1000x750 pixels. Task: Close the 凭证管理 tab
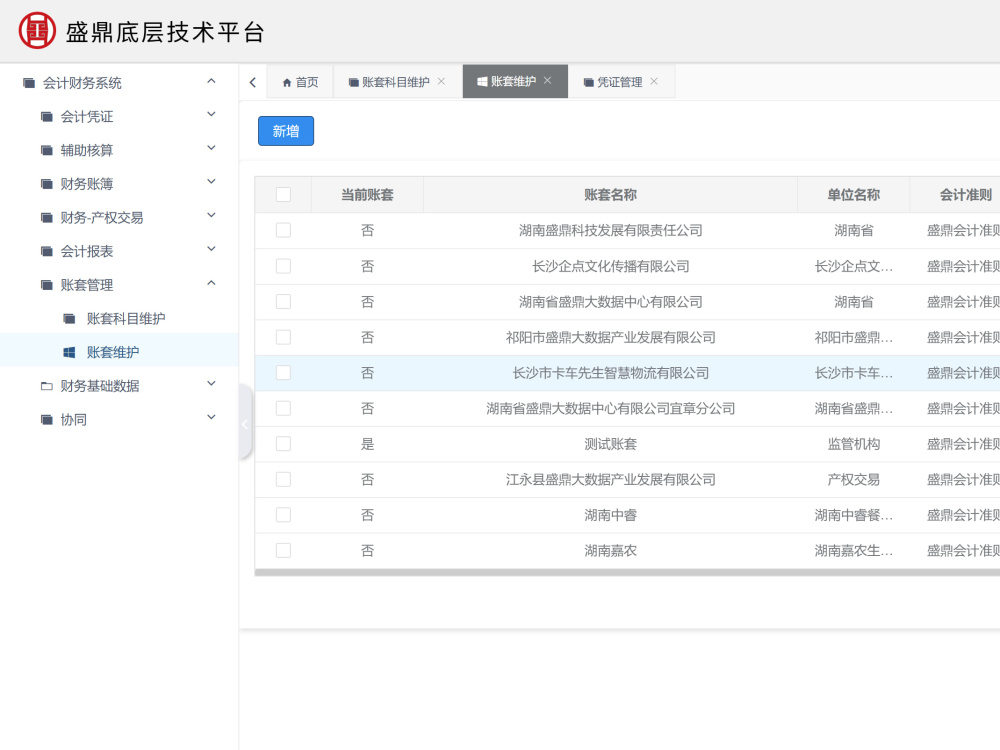coord(654,81)
